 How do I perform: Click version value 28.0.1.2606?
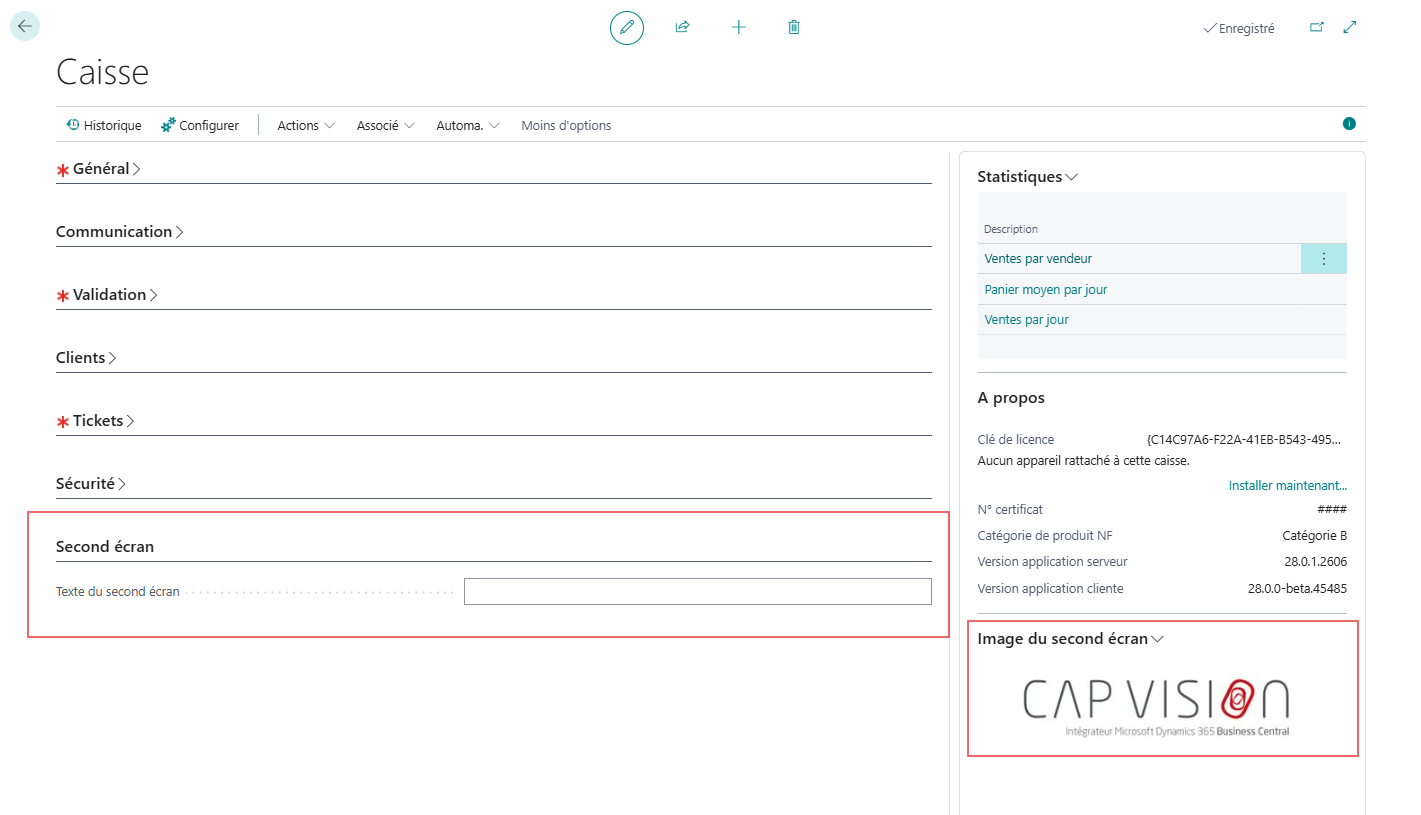(1316, 562)
